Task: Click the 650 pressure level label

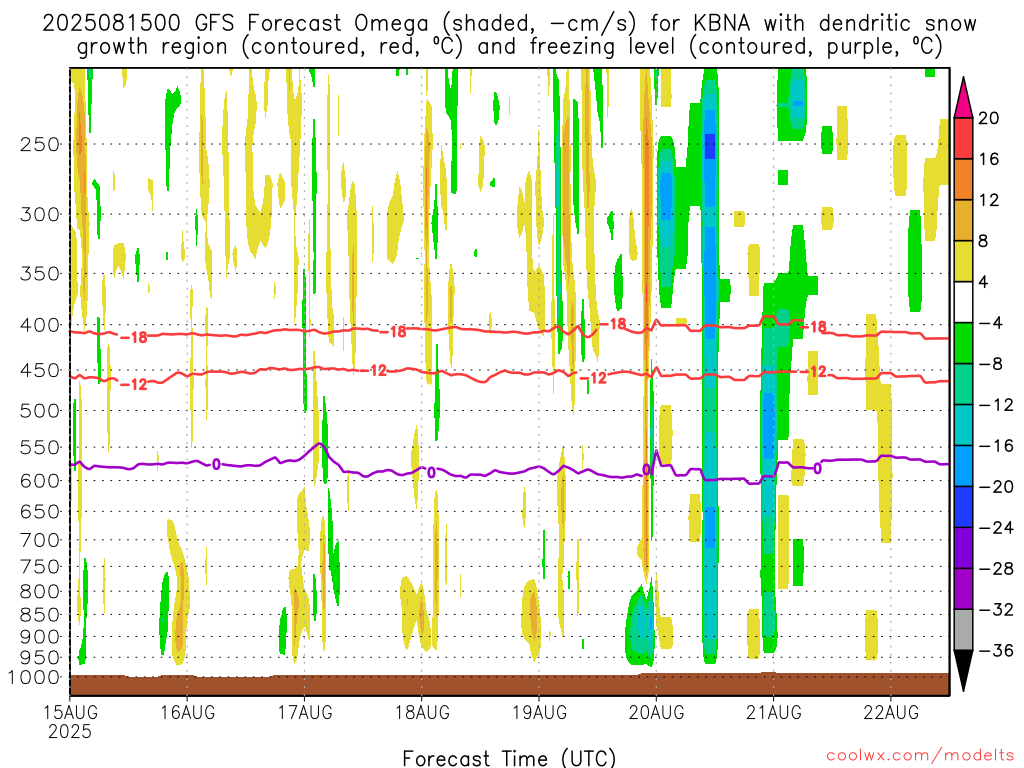Action: (x=40, y=511)
